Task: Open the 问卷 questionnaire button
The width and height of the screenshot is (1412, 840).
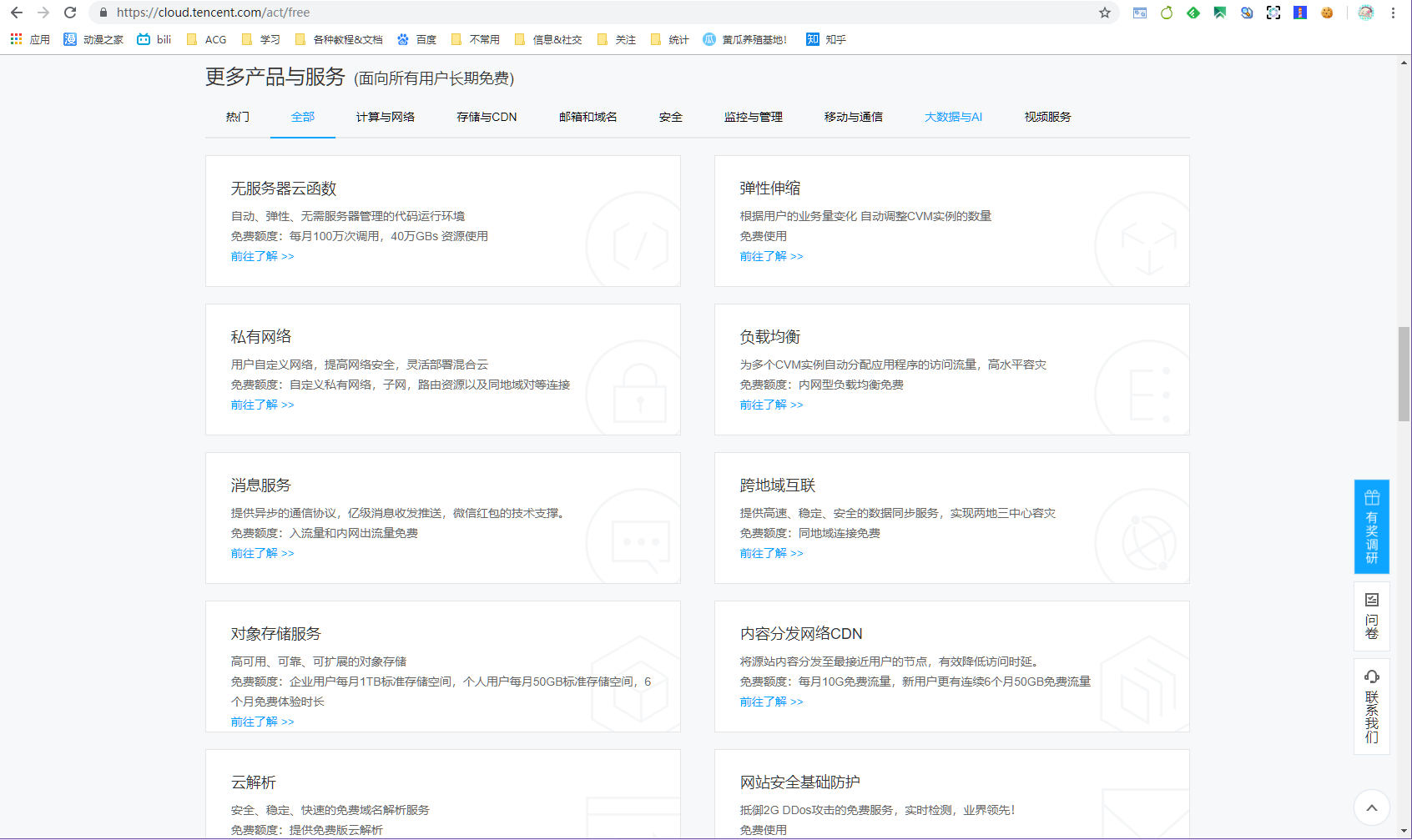Action: [x=1372, y=616]
